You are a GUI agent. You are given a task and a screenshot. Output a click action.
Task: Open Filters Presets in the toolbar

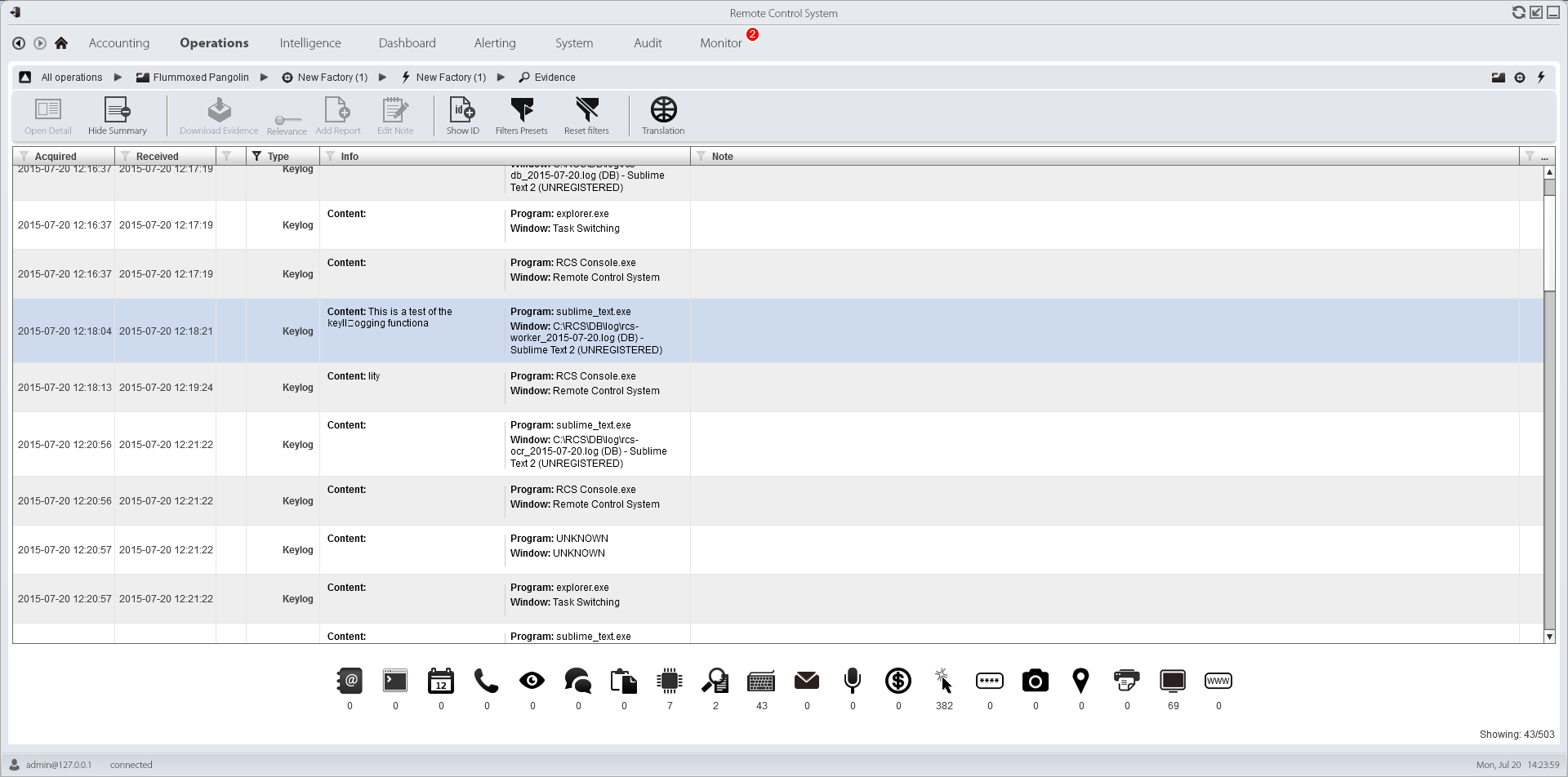point(521,116)
